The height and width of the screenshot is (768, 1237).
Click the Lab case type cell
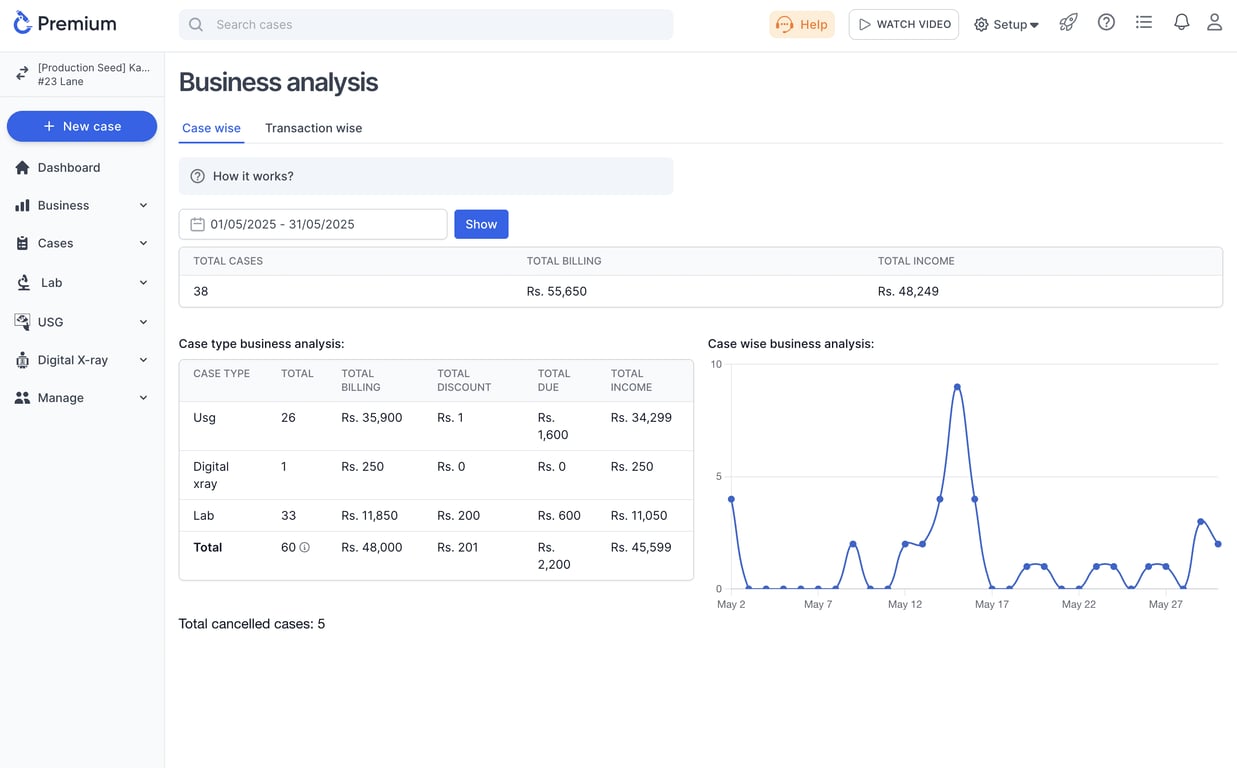(x=204, y=516)
